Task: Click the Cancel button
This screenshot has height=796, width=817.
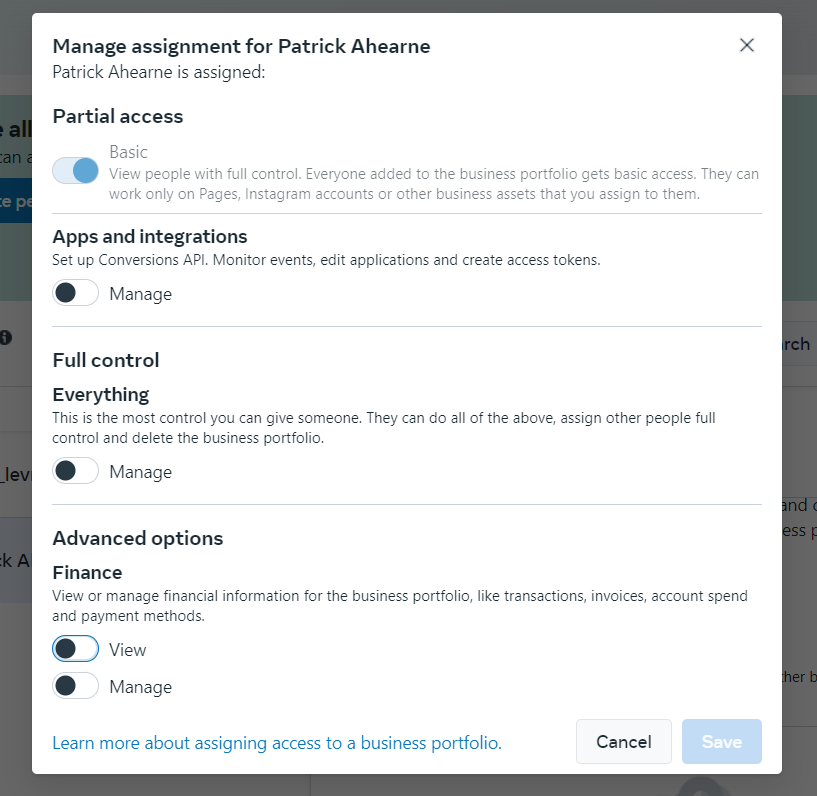Action: pos(624,742)
